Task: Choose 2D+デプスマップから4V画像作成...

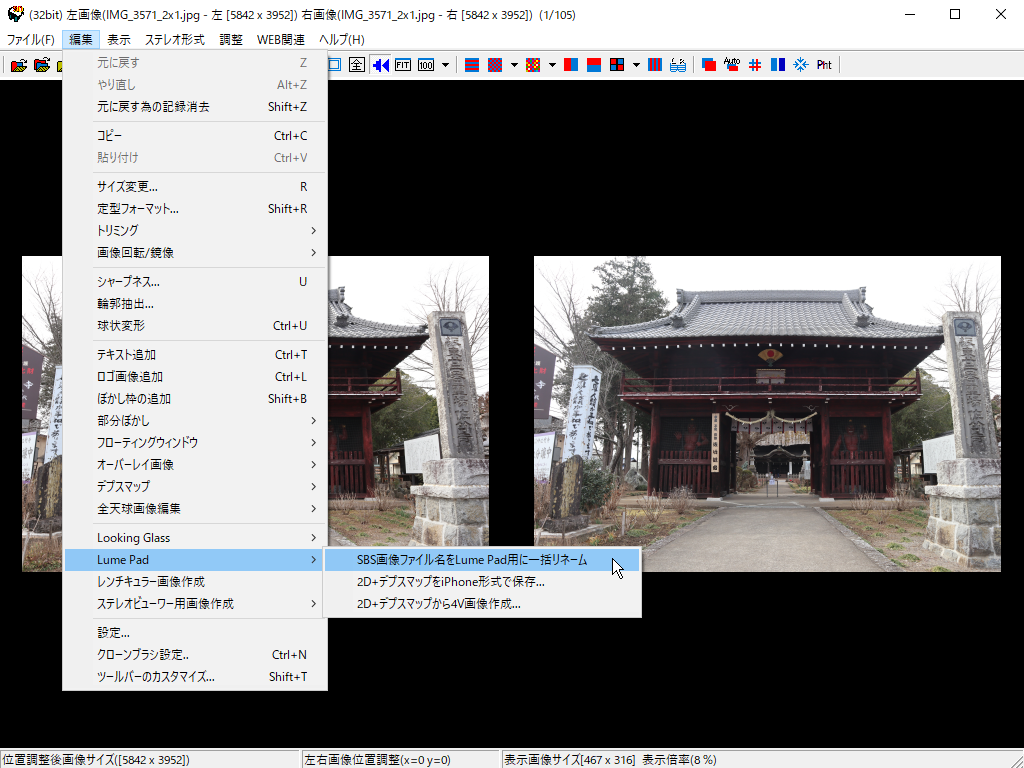Action: tap(483, 604)
